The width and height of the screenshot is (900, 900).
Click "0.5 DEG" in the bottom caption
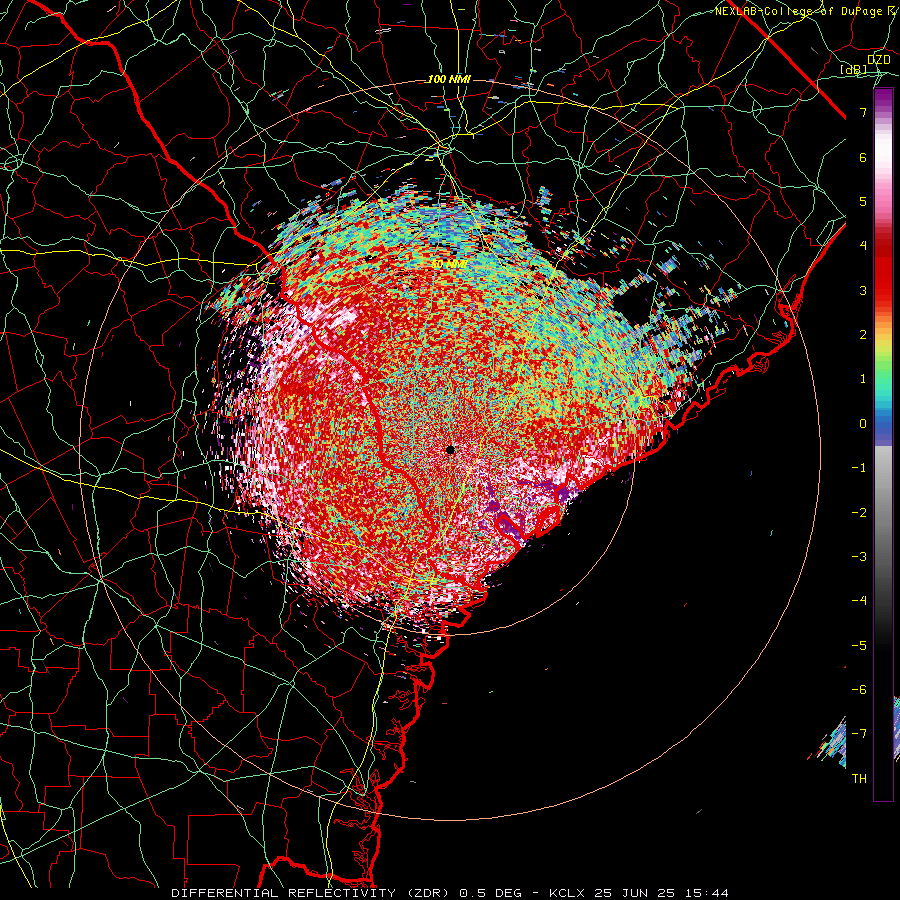point(491,893)
